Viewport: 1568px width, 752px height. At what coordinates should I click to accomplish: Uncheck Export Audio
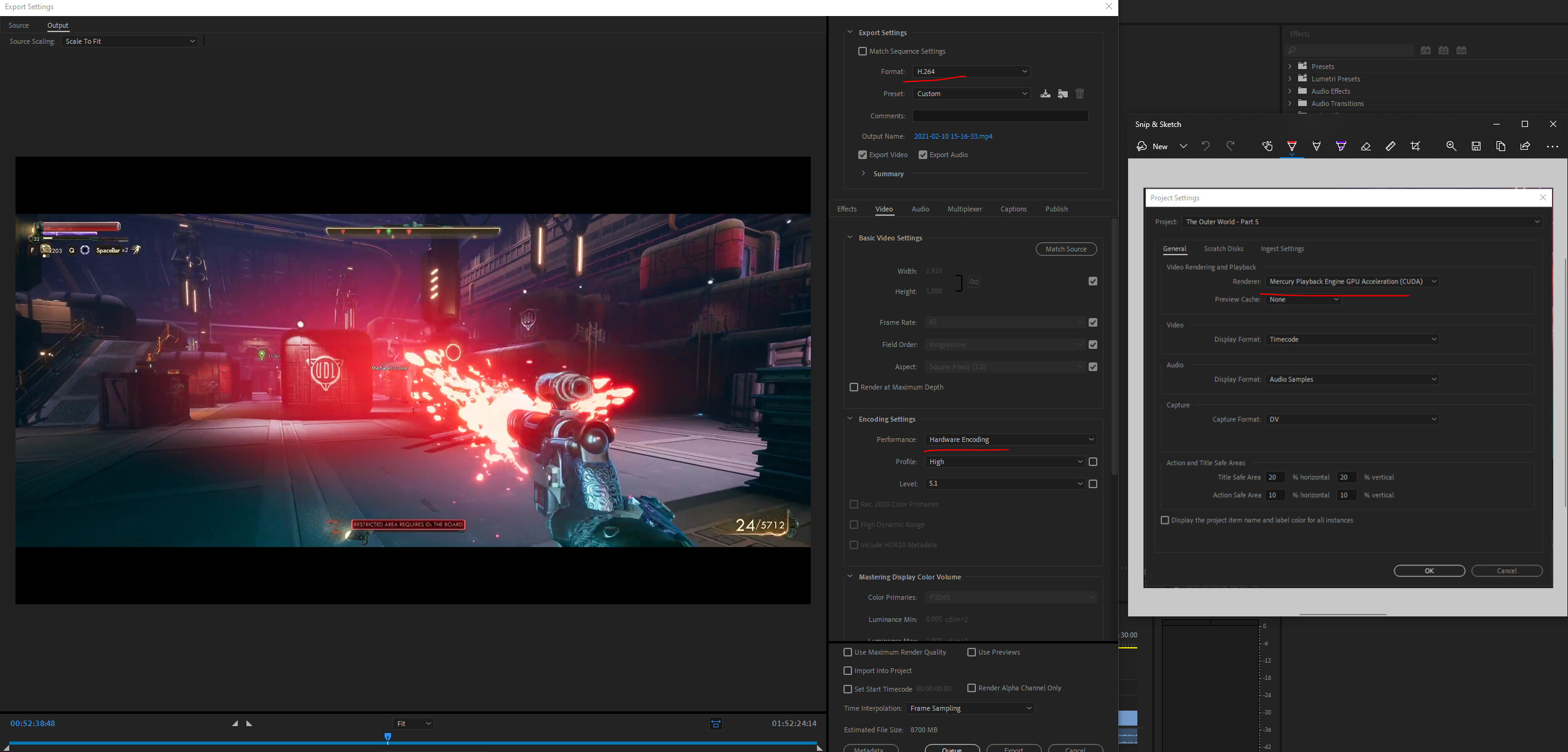click(923, 155)
